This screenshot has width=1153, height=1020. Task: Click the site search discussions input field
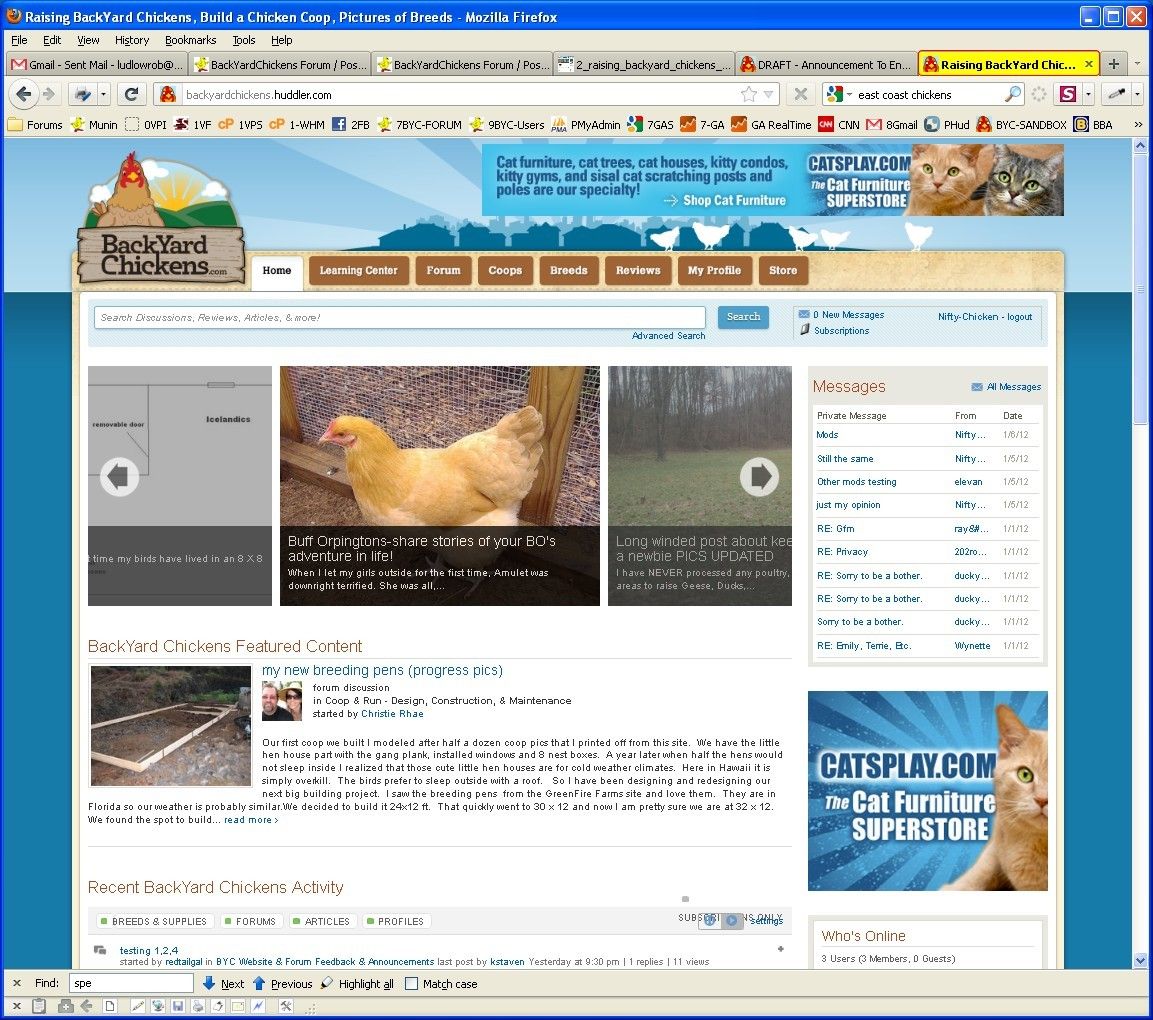coord(399,318)
